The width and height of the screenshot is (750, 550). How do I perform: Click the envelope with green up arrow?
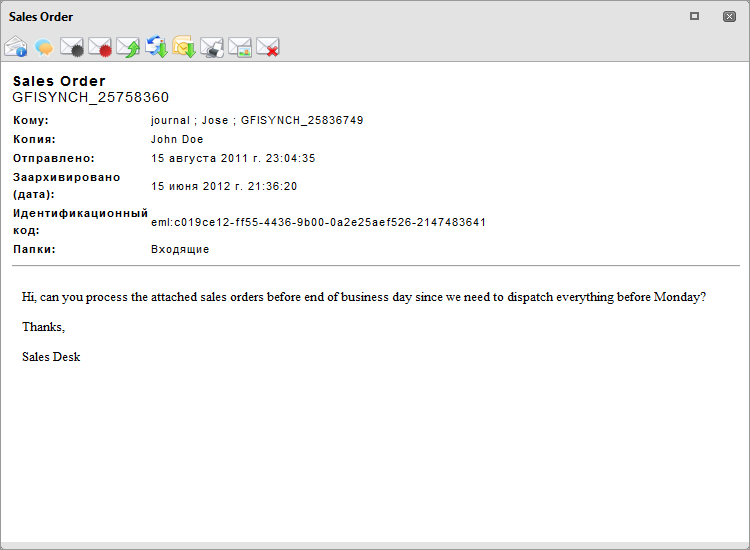tap(128, 47)
